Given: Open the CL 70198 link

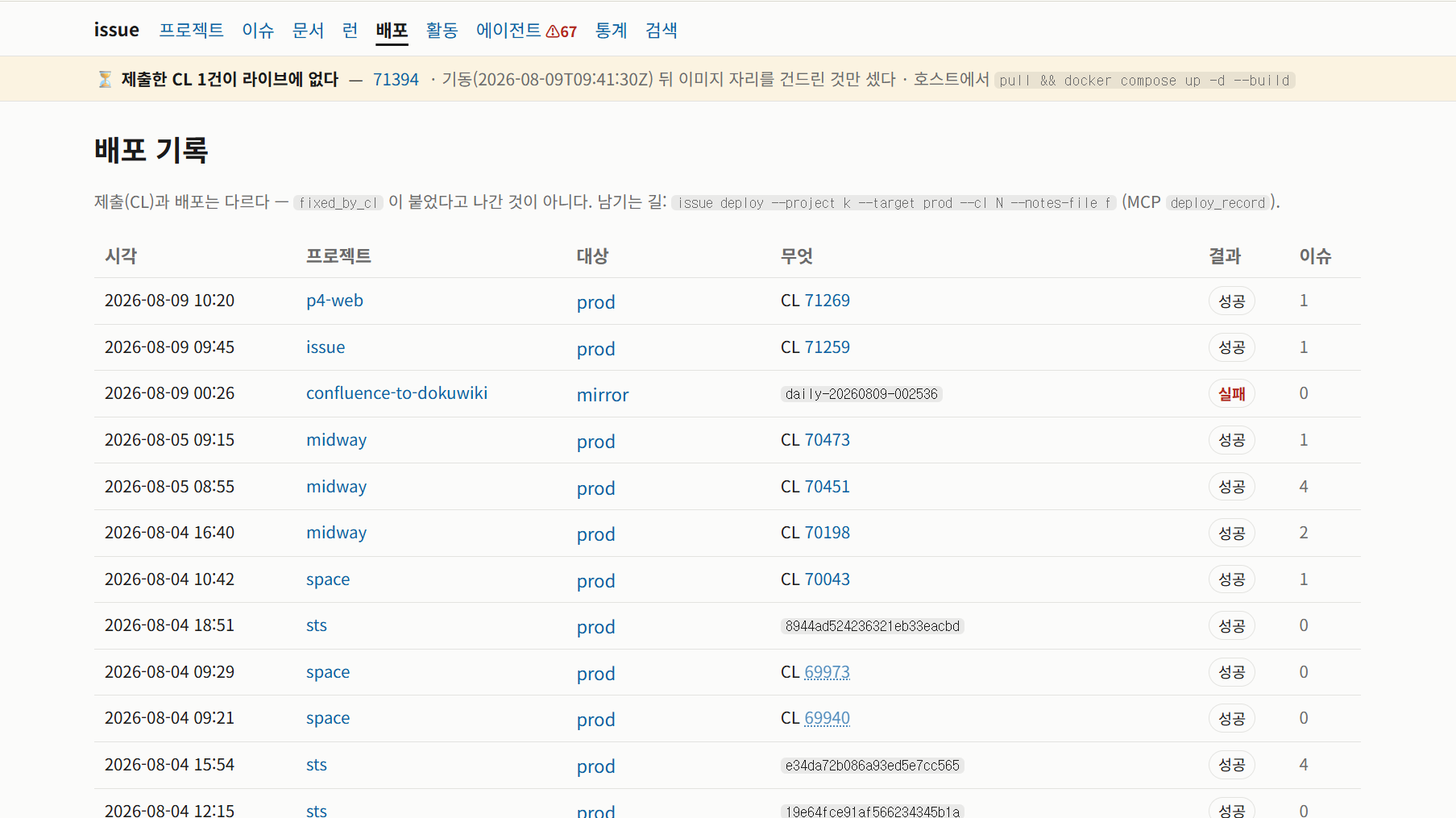Looking at the screenshot, I should [x=827, y=533].
